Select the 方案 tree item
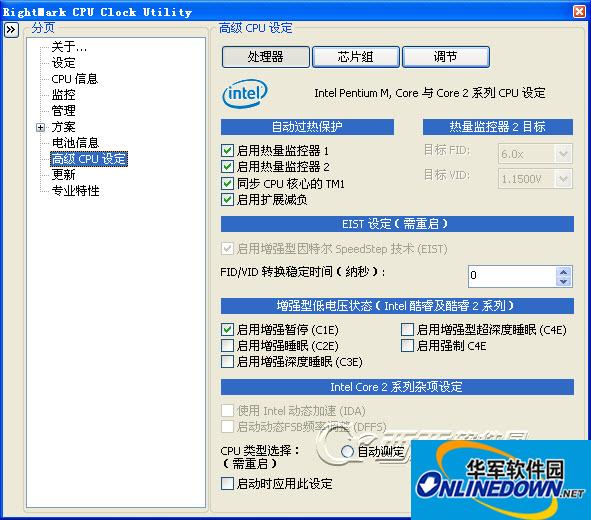The height and width of the screenshot is (520, 591). tap(63, 127)
